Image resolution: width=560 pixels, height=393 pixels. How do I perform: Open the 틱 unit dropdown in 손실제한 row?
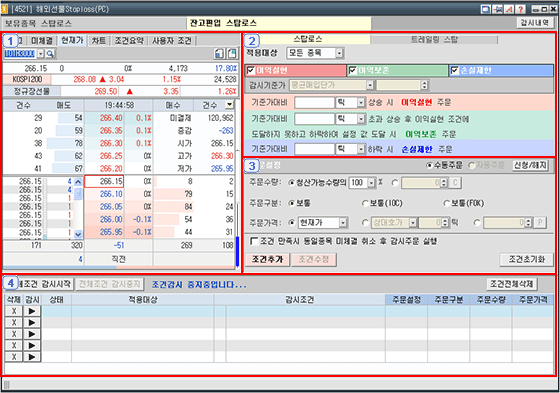tap(361, 149)
